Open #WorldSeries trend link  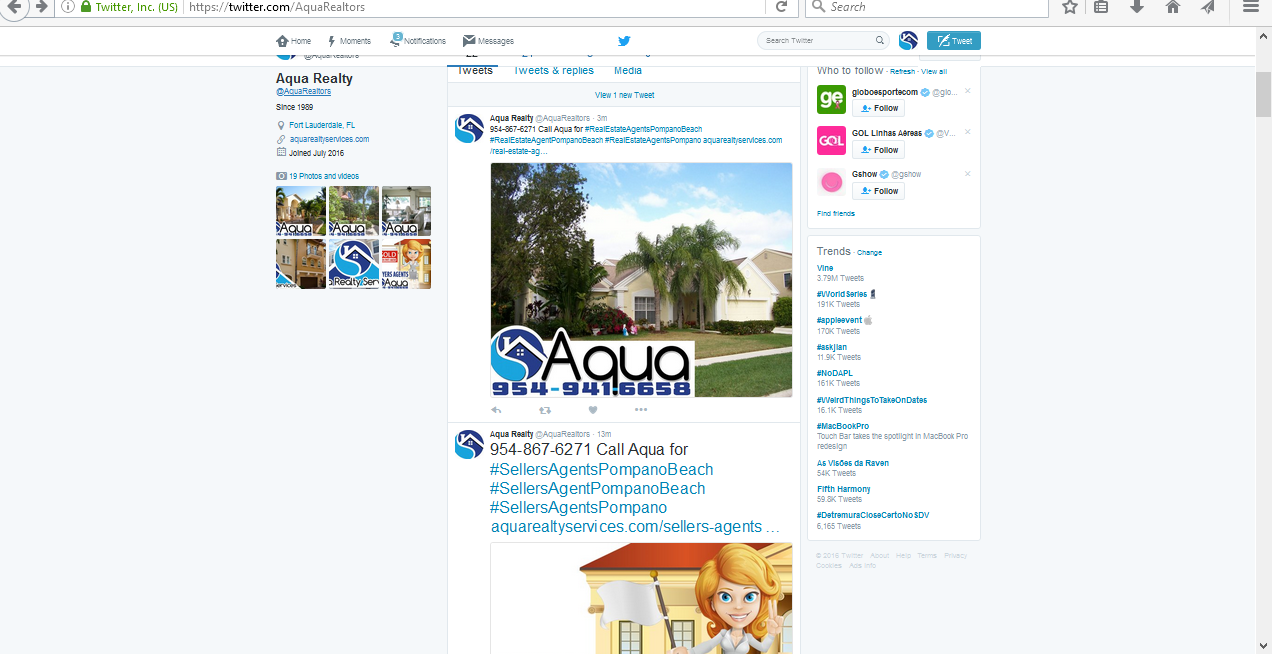pyautogui.click(x=842, y=294)
